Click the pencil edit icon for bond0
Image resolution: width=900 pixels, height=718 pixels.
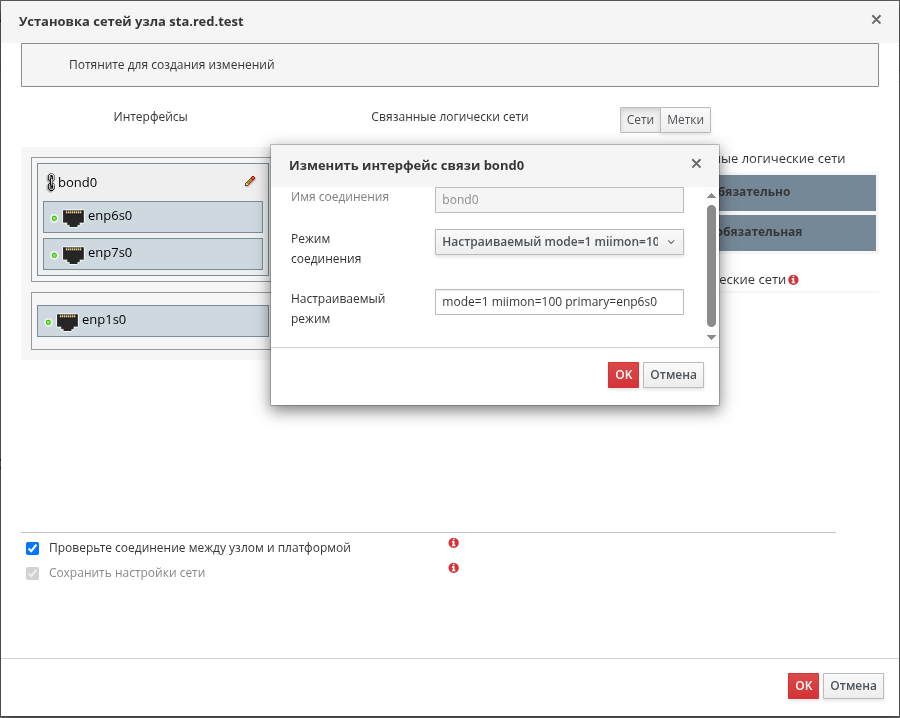(250, 181)
